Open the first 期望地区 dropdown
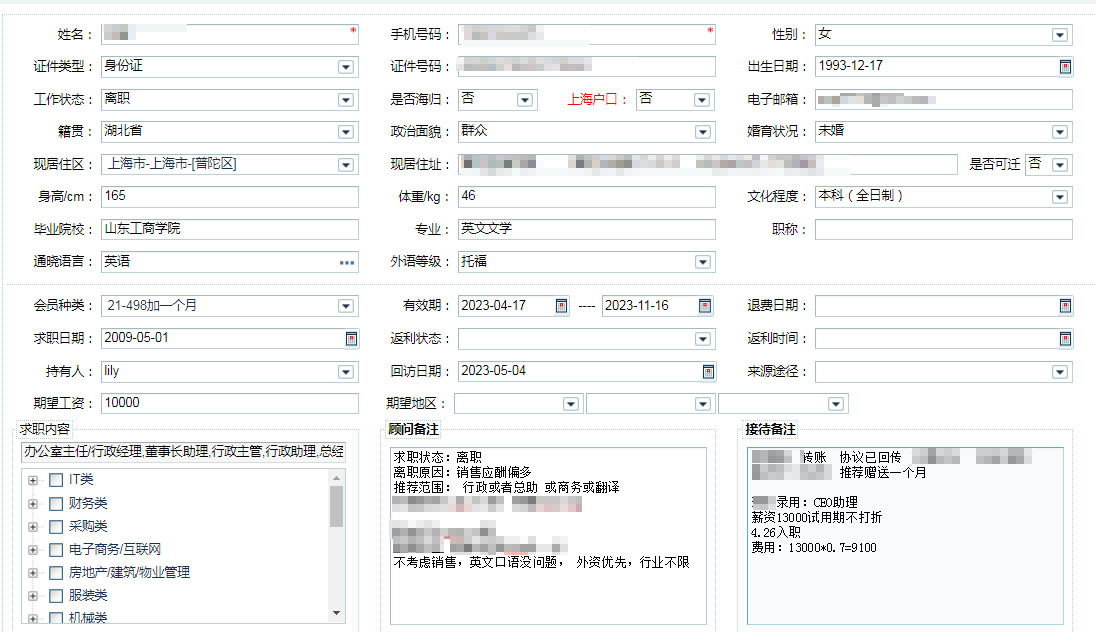The width and height of the screenshot is (1096, 632). click(570, 404)
